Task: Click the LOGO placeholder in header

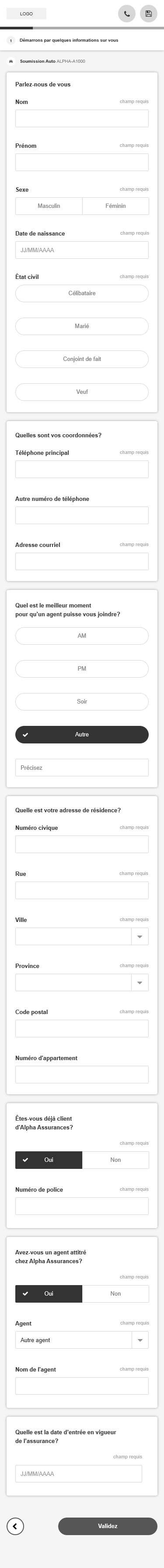Action: [26, 14]
